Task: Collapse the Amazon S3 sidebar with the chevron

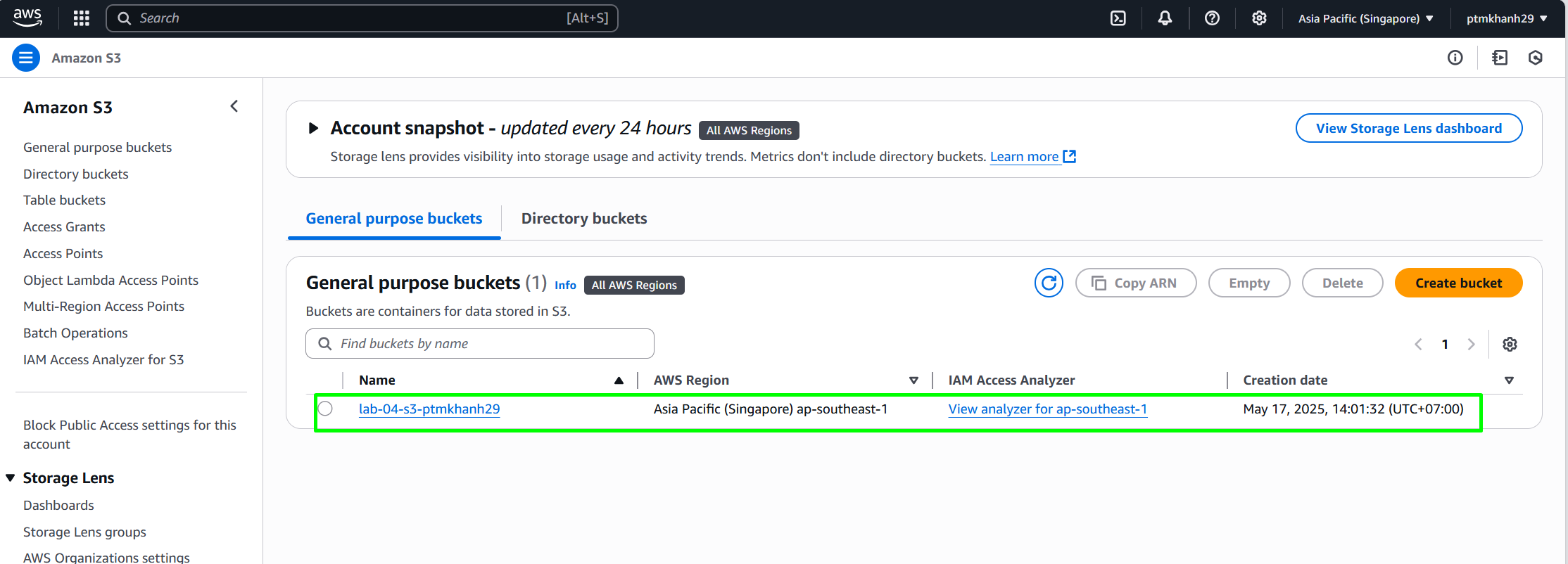Action: [x=234, y=106]
